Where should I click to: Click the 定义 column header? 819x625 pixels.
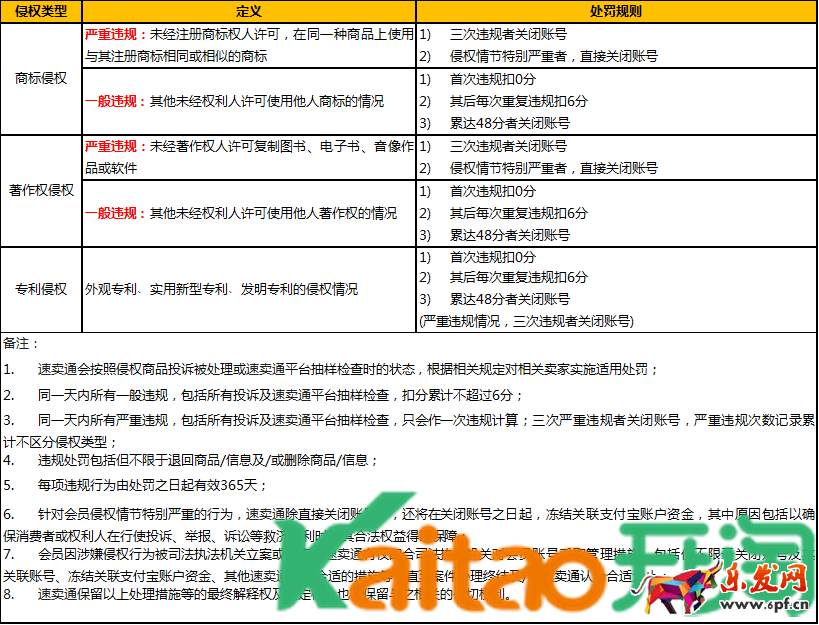click(x=249, y=11)
